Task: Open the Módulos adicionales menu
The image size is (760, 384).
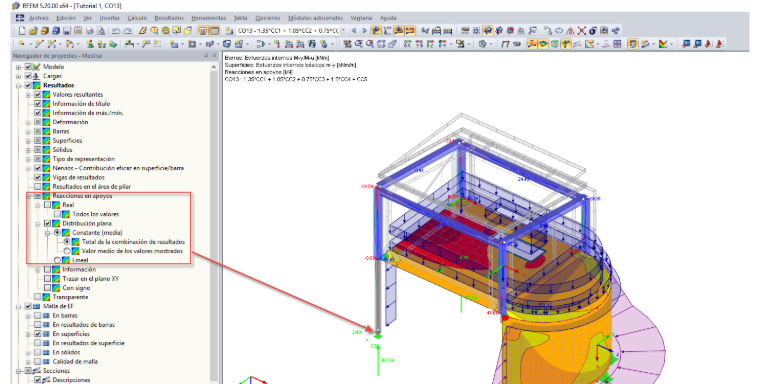Action: pyautogui.click(x=315, y=18)
